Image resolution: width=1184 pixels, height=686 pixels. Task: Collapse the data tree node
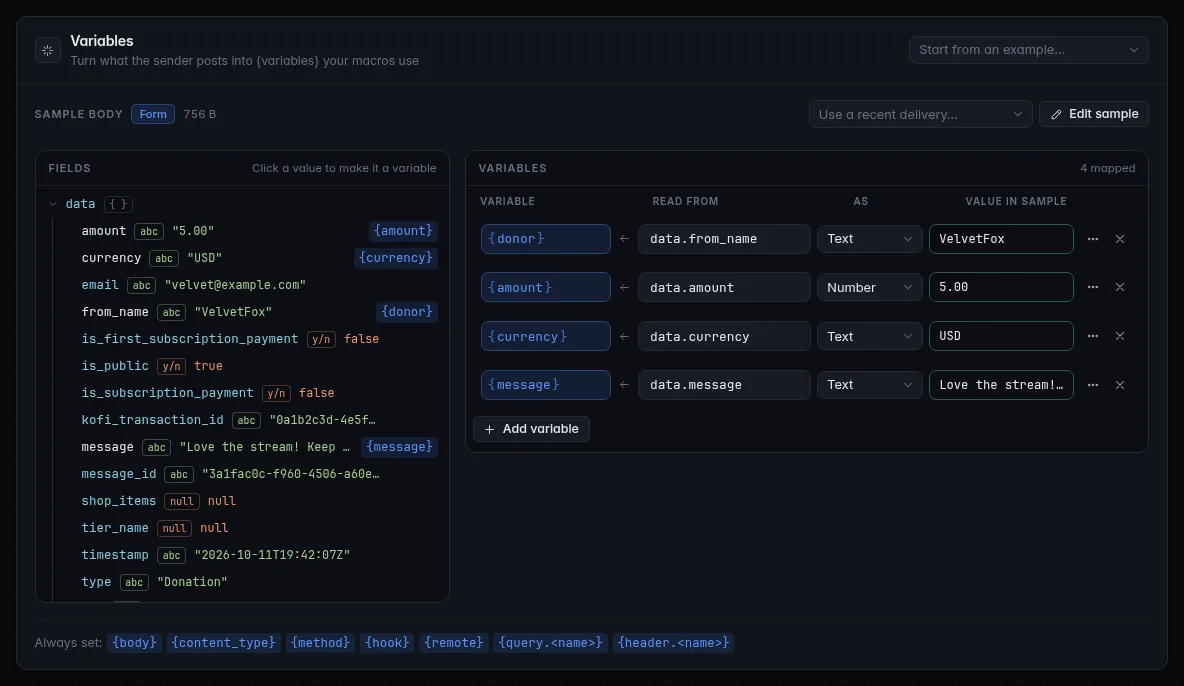click(x=53, y=204)
